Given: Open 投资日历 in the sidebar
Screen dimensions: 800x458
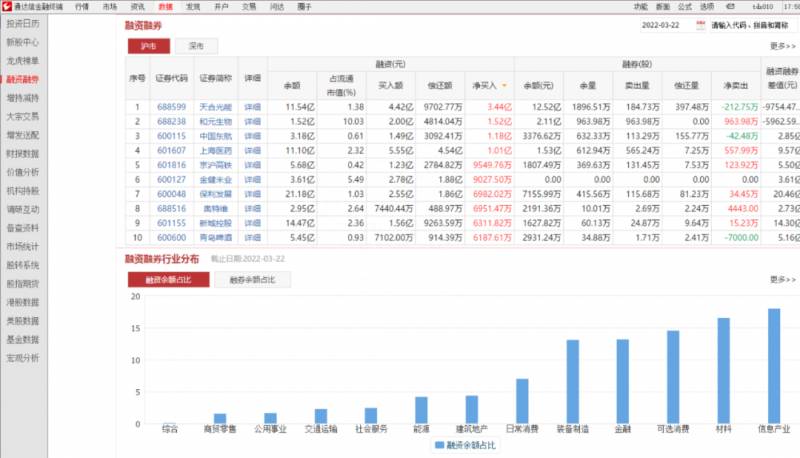Looking at the screenshot, I should coord(23,23).
